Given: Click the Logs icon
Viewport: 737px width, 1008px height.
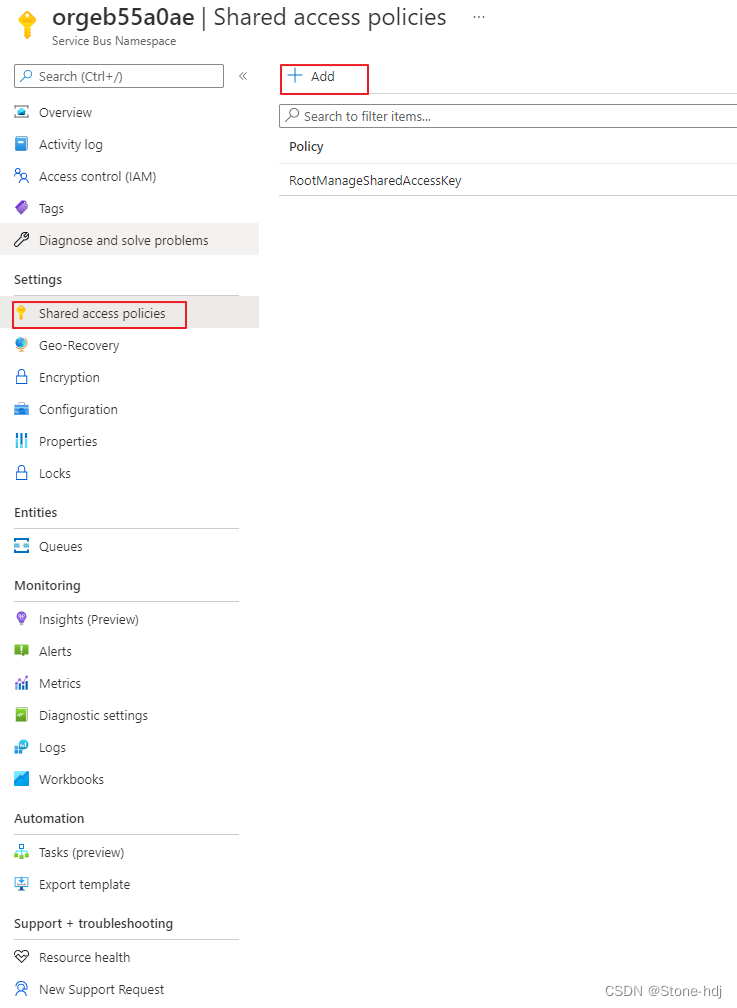Looking at the screenshot, I should (21, 746).
